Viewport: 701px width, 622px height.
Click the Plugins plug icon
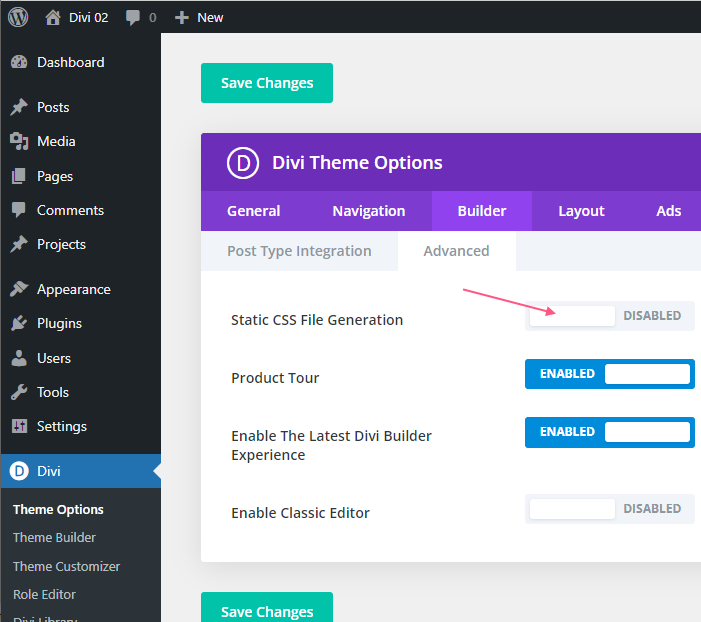click(x=19, y=323)
